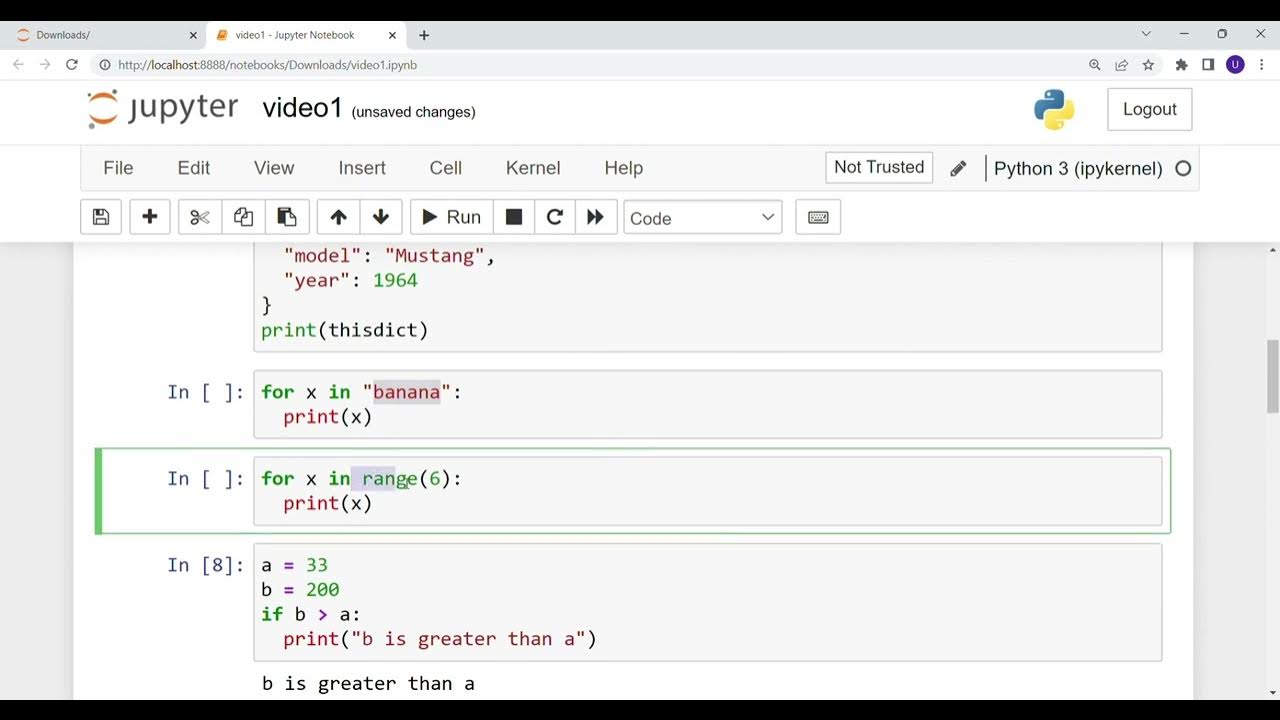Close the Downloads/ browser tab
Viewport: 1280px width, 720px height.
tap(193, 35)
